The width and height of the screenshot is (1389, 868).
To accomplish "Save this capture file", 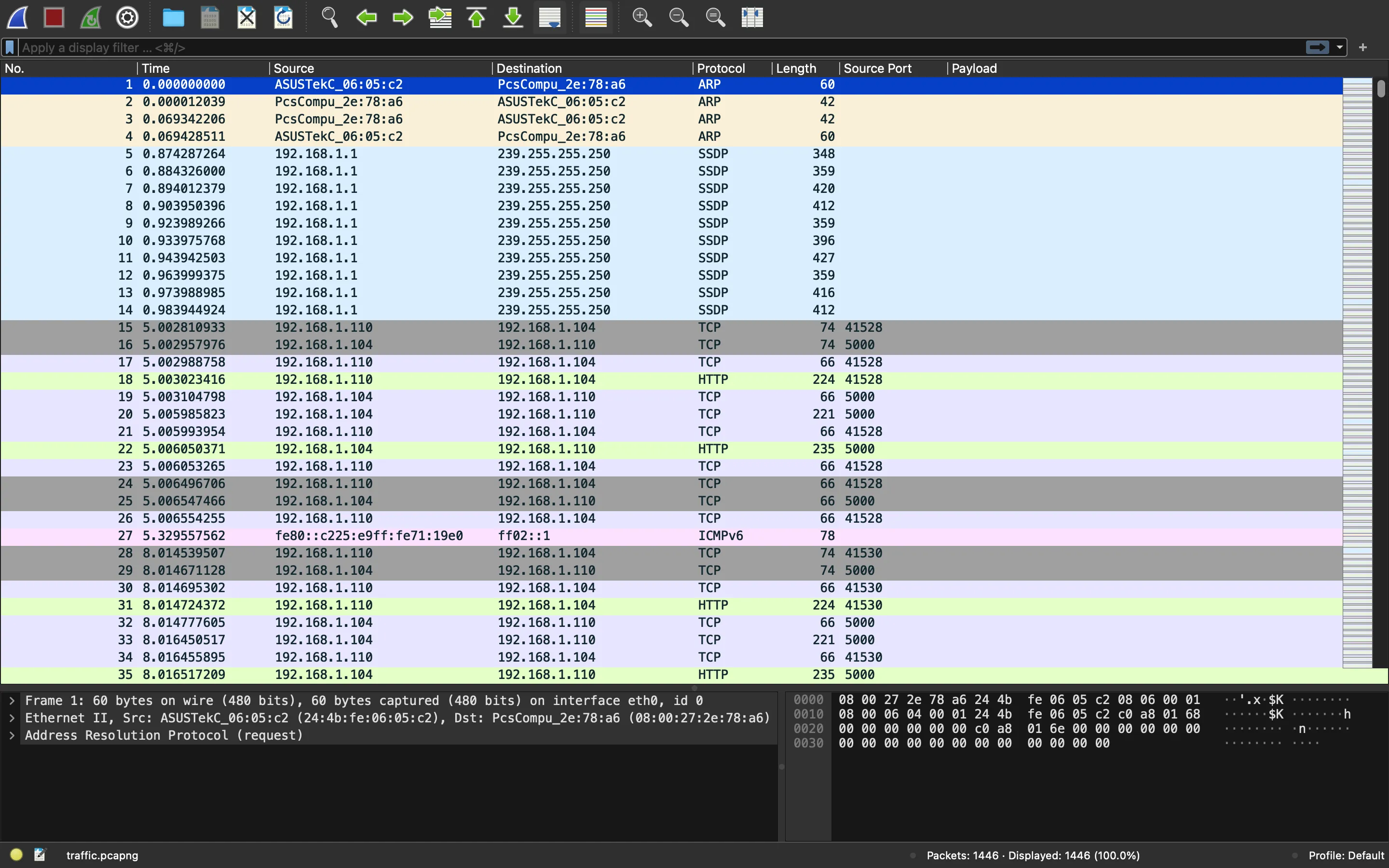I will [210, 17].
